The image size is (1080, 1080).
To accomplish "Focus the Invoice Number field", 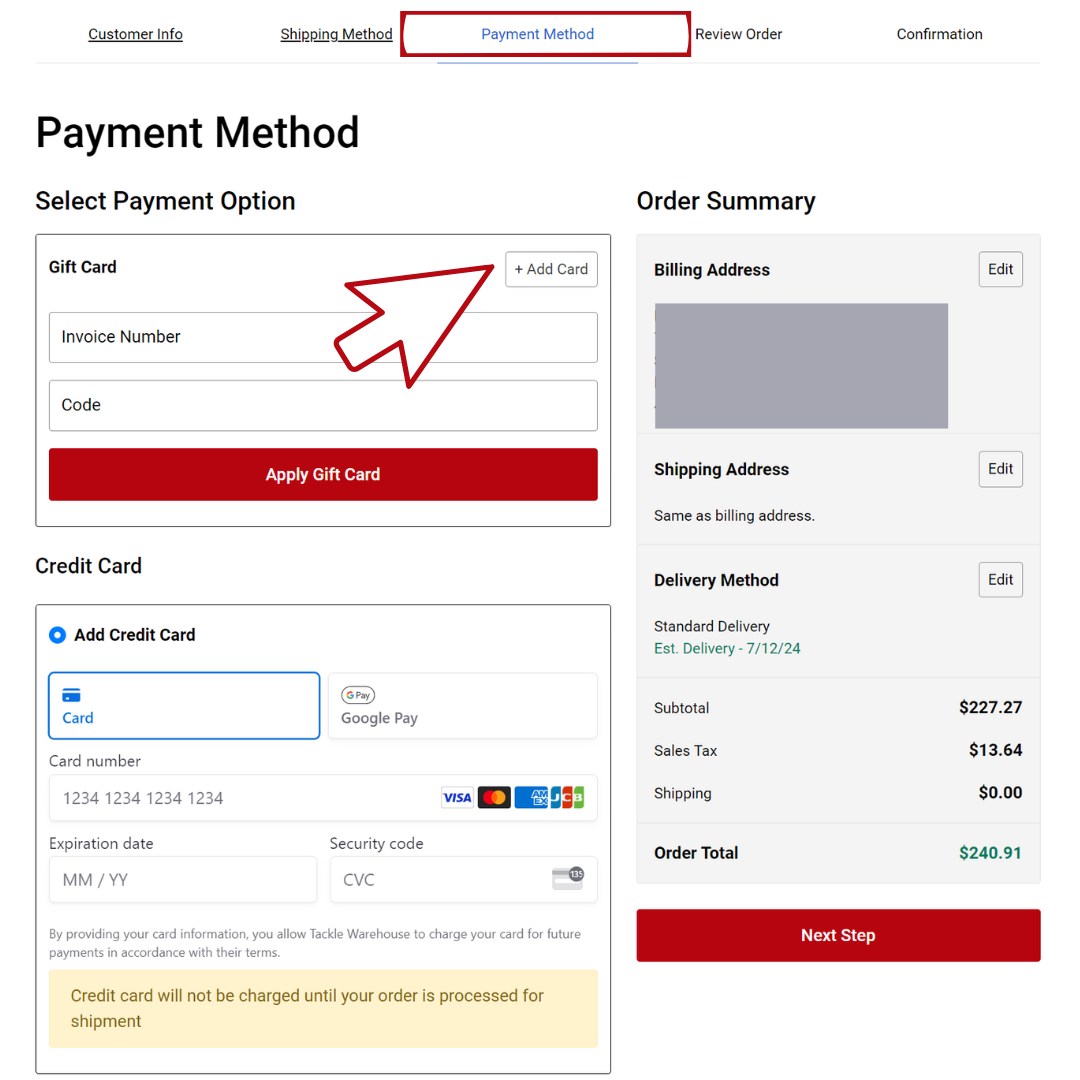I will click(x=323, y=338).
